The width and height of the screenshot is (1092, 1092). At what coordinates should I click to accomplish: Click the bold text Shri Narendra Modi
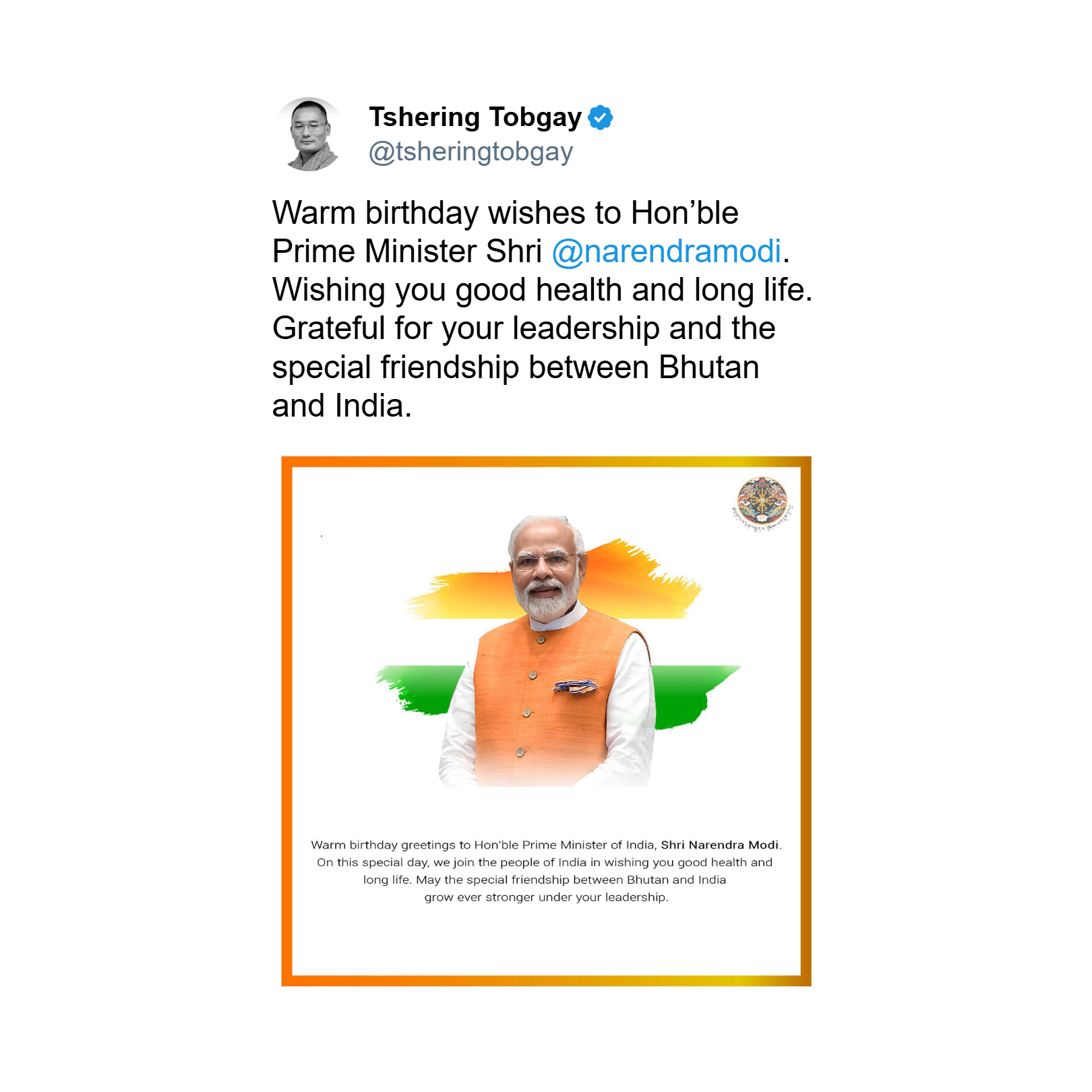[x=719, y=845]
